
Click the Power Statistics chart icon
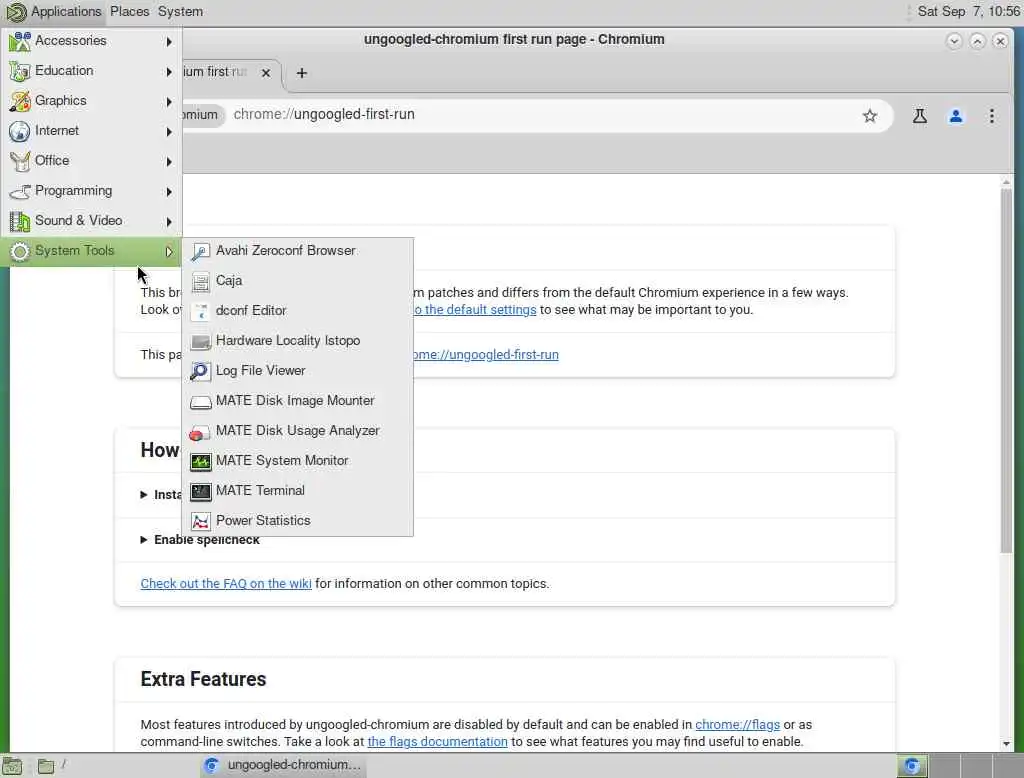coord(200,521)
